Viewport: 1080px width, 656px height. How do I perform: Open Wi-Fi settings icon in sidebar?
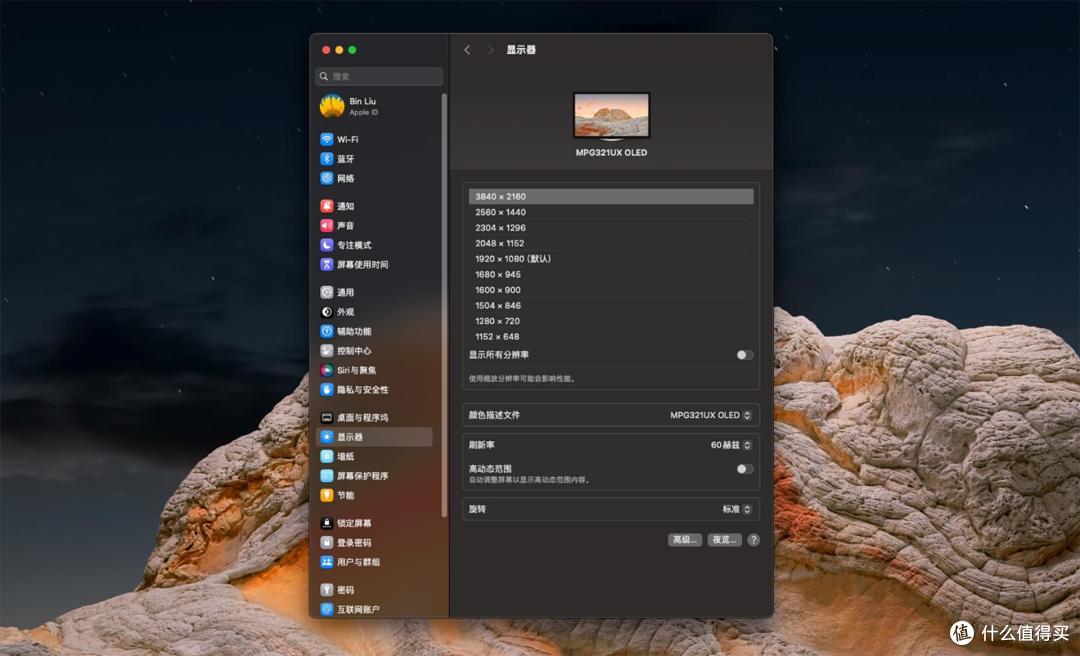click(x=327, y=139)
